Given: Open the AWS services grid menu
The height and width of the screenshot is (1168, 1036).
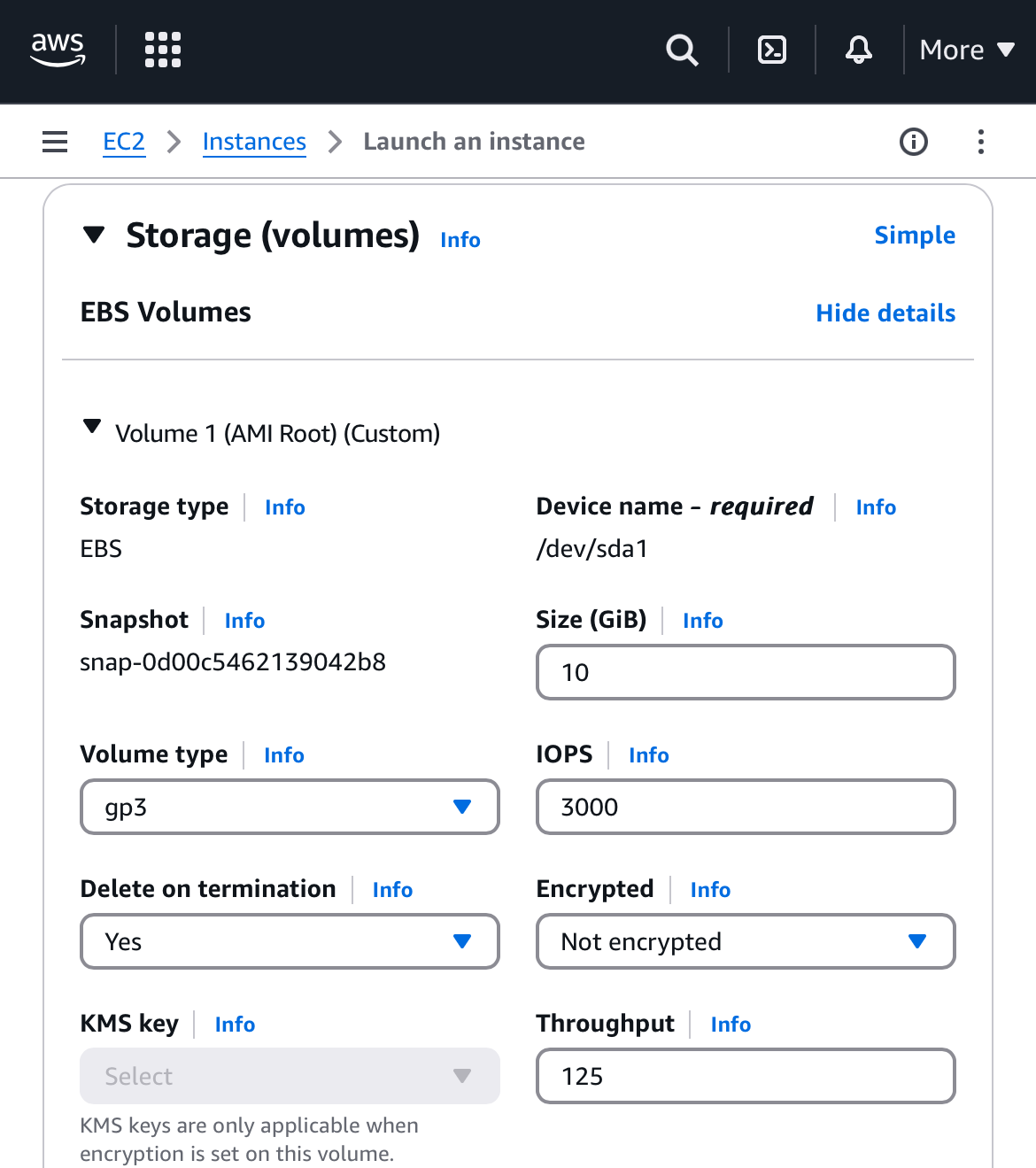Looking at the screenshot, I should pyautogui.click(x=163, y=50).
